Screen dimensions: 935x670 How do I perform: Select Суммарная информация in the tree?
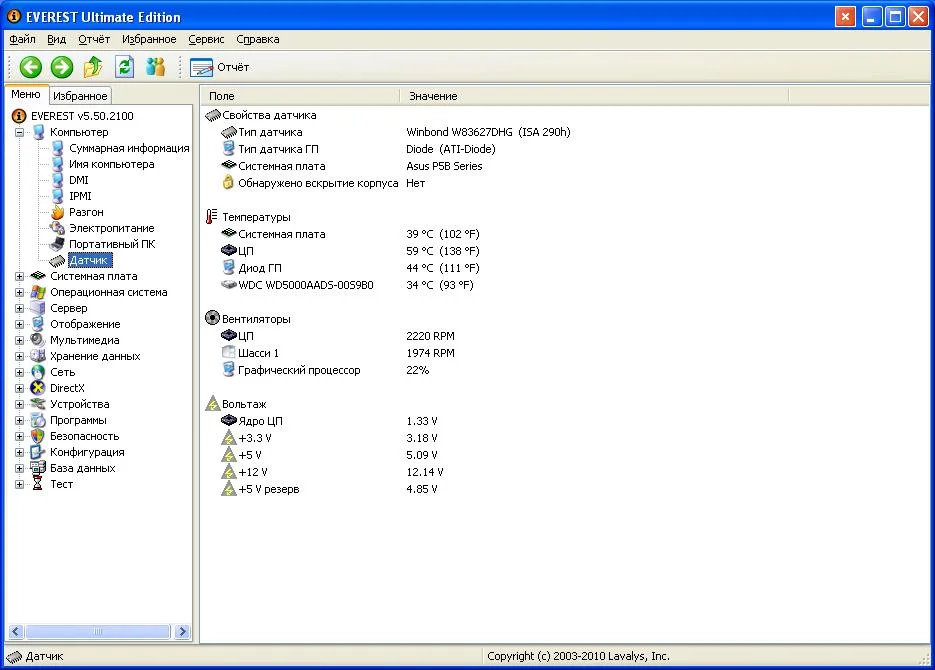(x=128, y=148)
